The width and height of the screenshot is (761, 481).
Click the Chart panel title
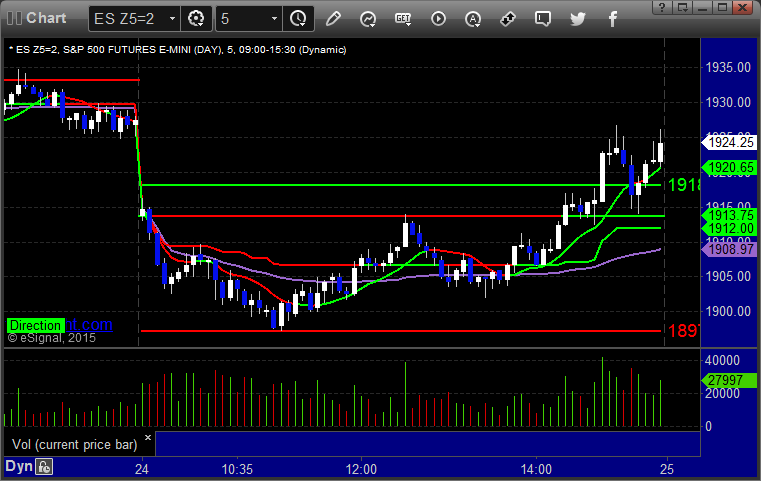(46, 18)
